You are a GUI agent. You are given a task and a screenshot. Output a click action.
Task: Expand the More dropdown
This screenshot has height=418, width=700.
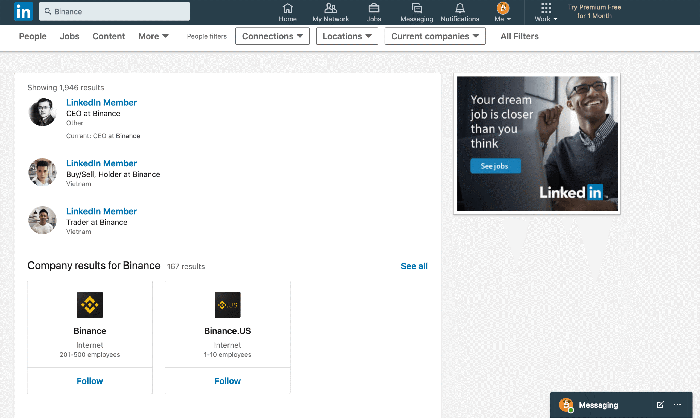pos(154,36)
